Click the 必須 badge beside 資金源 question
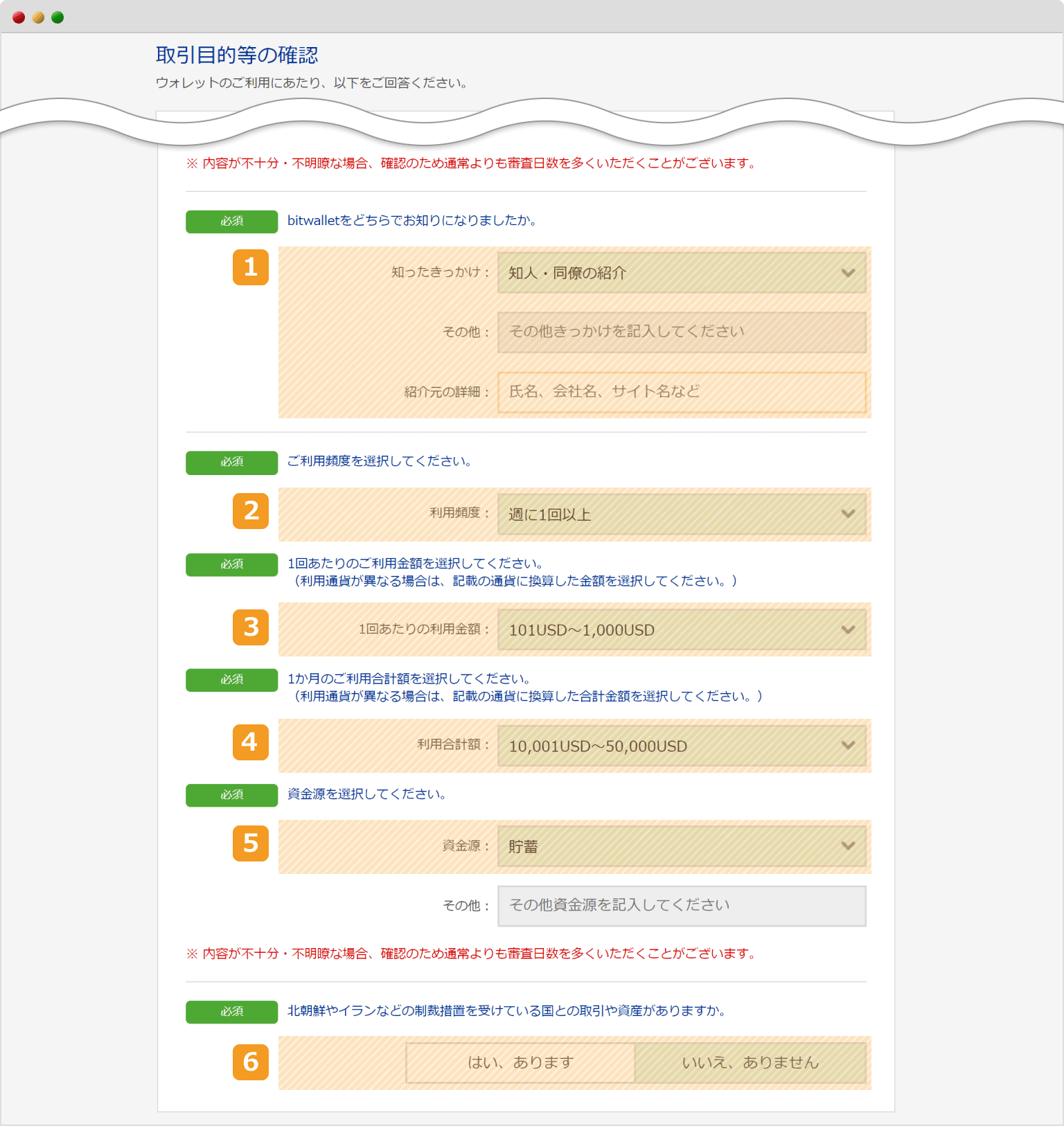1064x1126 pixels. [231, 795]
